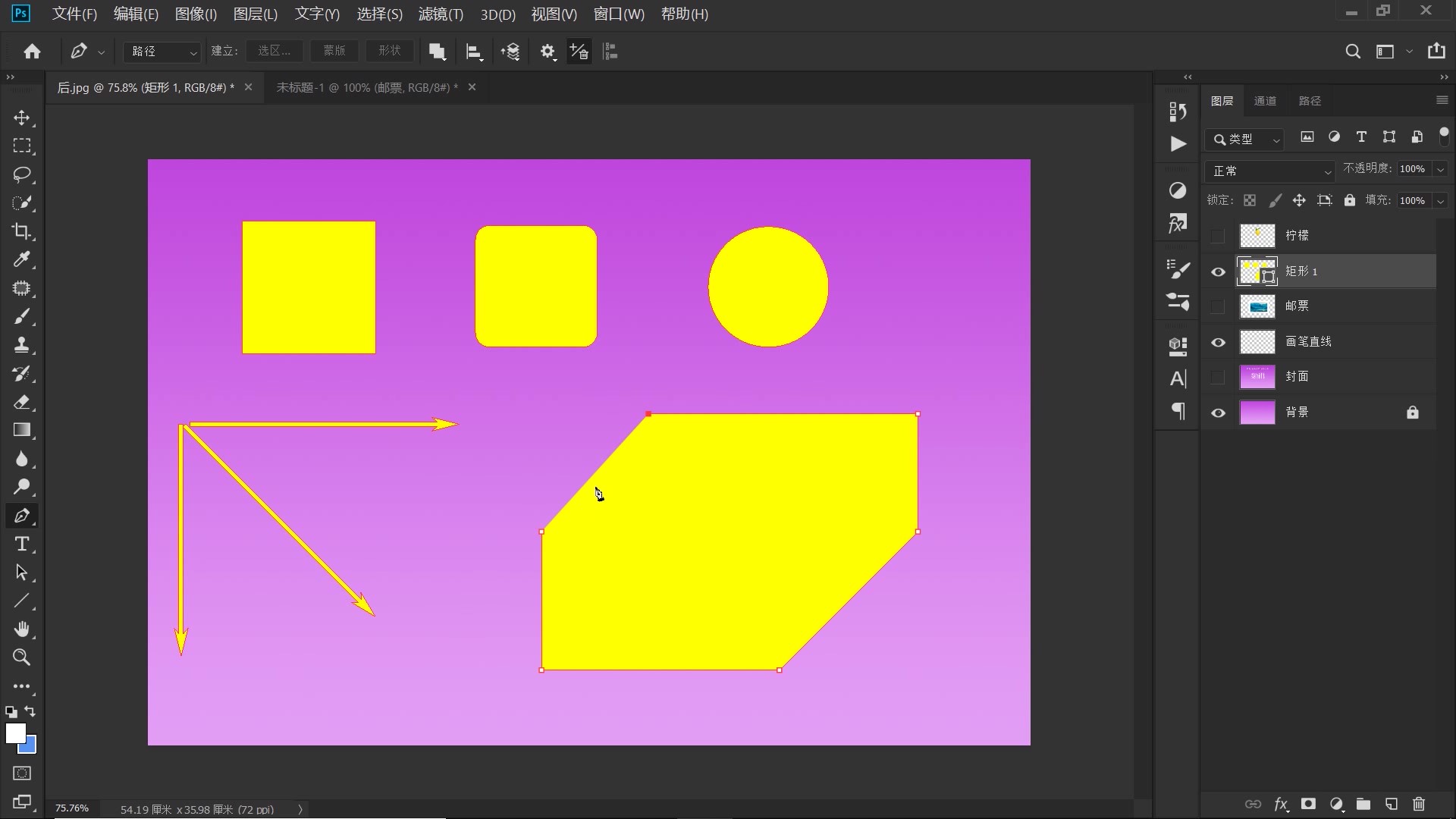The height and width of the screenshot is (819, 1456).
Task: Select the Eraser tool
Action: (21, 402)
